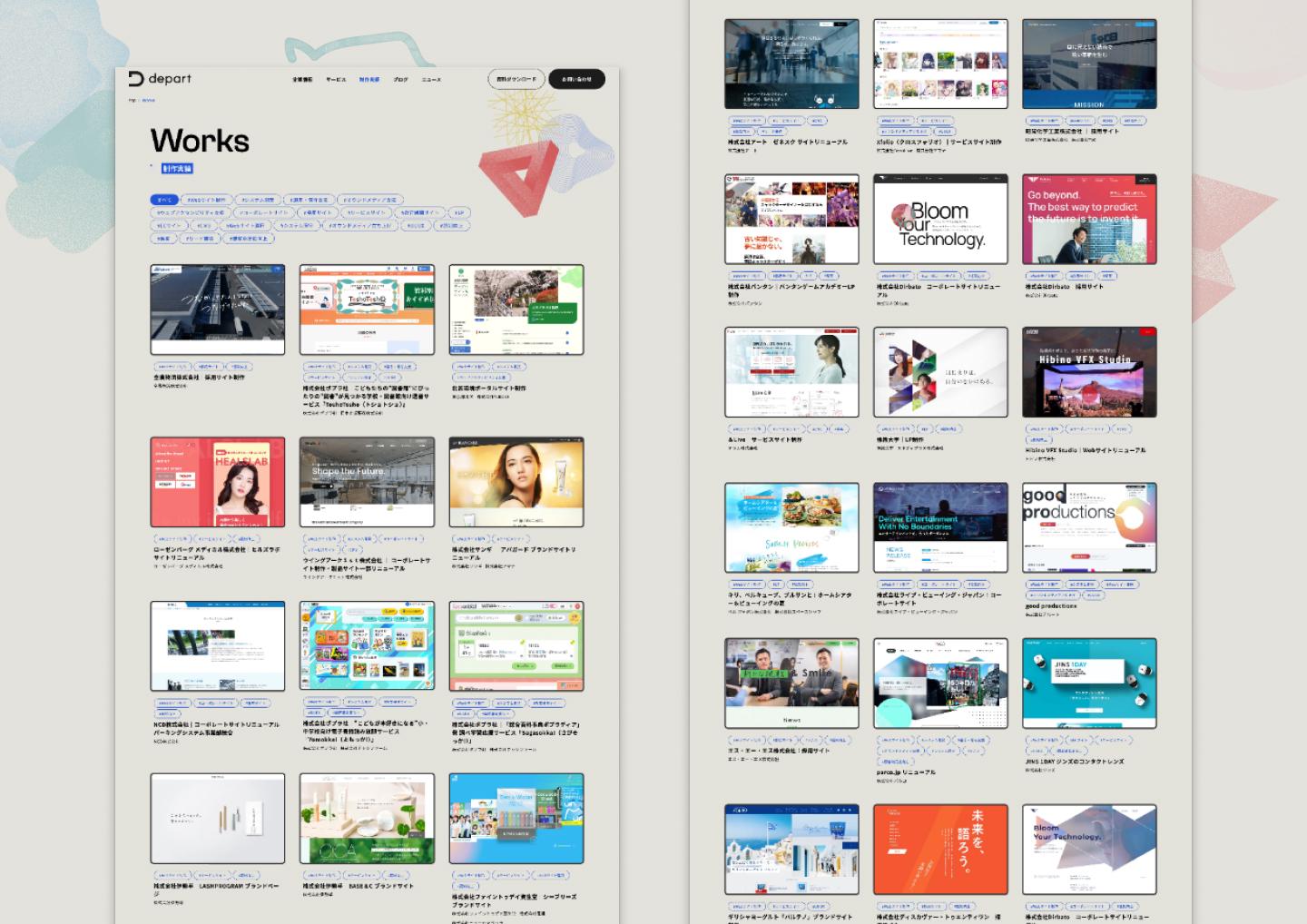This screenshot has height=924, width=1307.
Task: Select the blue すべて filter tag
Action: (164, 200)
